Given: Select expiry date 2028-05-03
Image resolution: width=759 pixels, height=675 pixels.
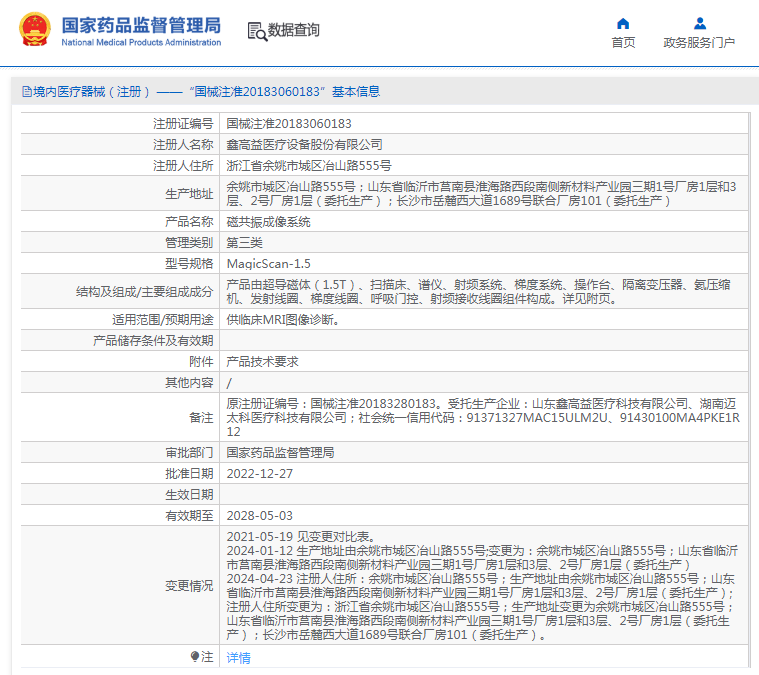Looking at the screenshot, I should click(260, 516).
